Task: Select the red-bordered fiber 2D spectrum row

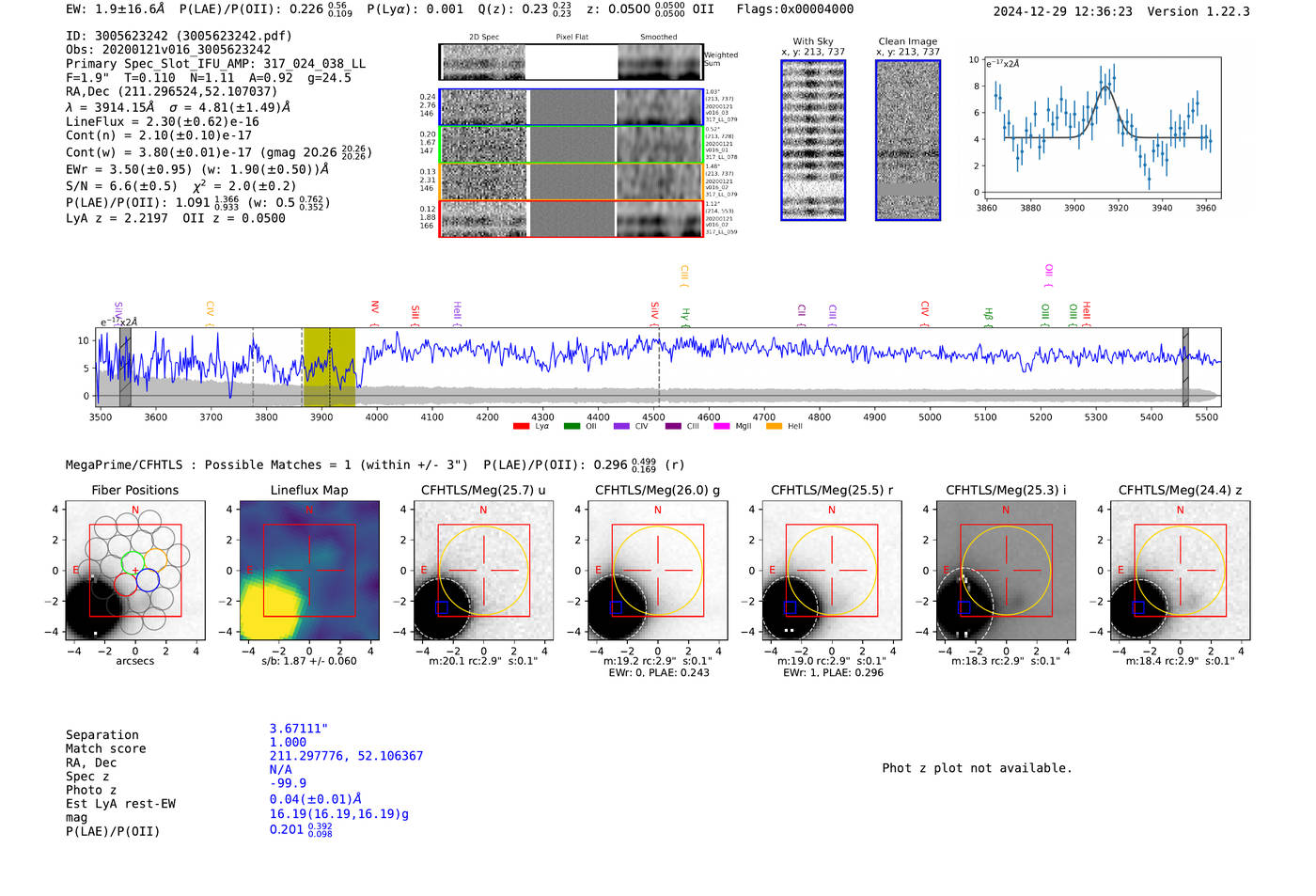Action: click(572, 218)
